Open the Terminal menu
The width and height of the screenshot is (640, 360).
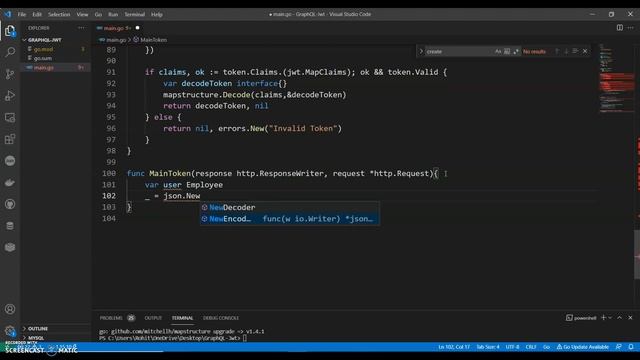tap(135, 14)
